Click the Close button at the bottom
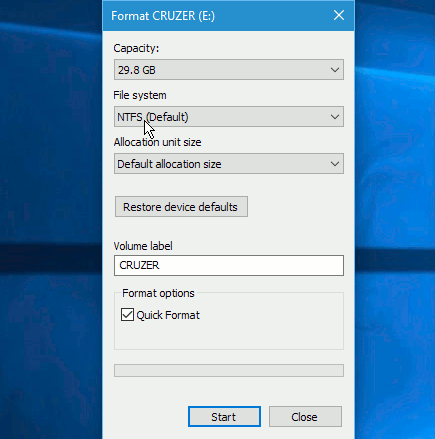The width and height of the screenshot is (435, 439). coord(305,417)
